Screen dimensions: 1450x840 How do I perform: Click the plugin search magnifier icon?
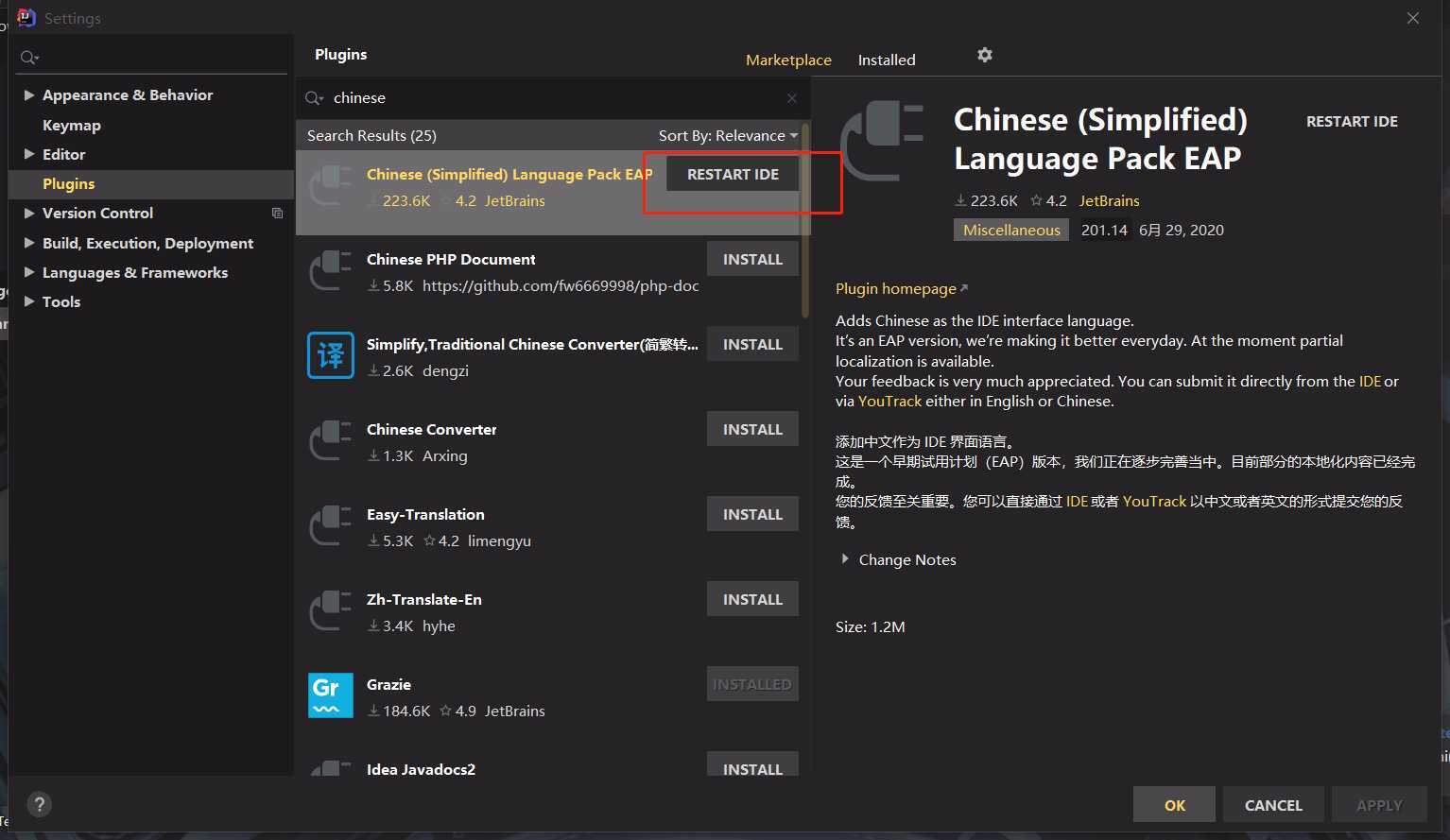point(314,98)
